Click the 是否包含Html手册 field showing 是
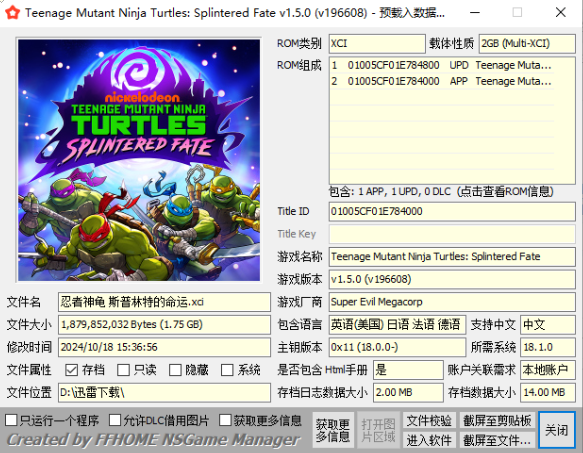The image size is (583, 453). click(408, 370)
